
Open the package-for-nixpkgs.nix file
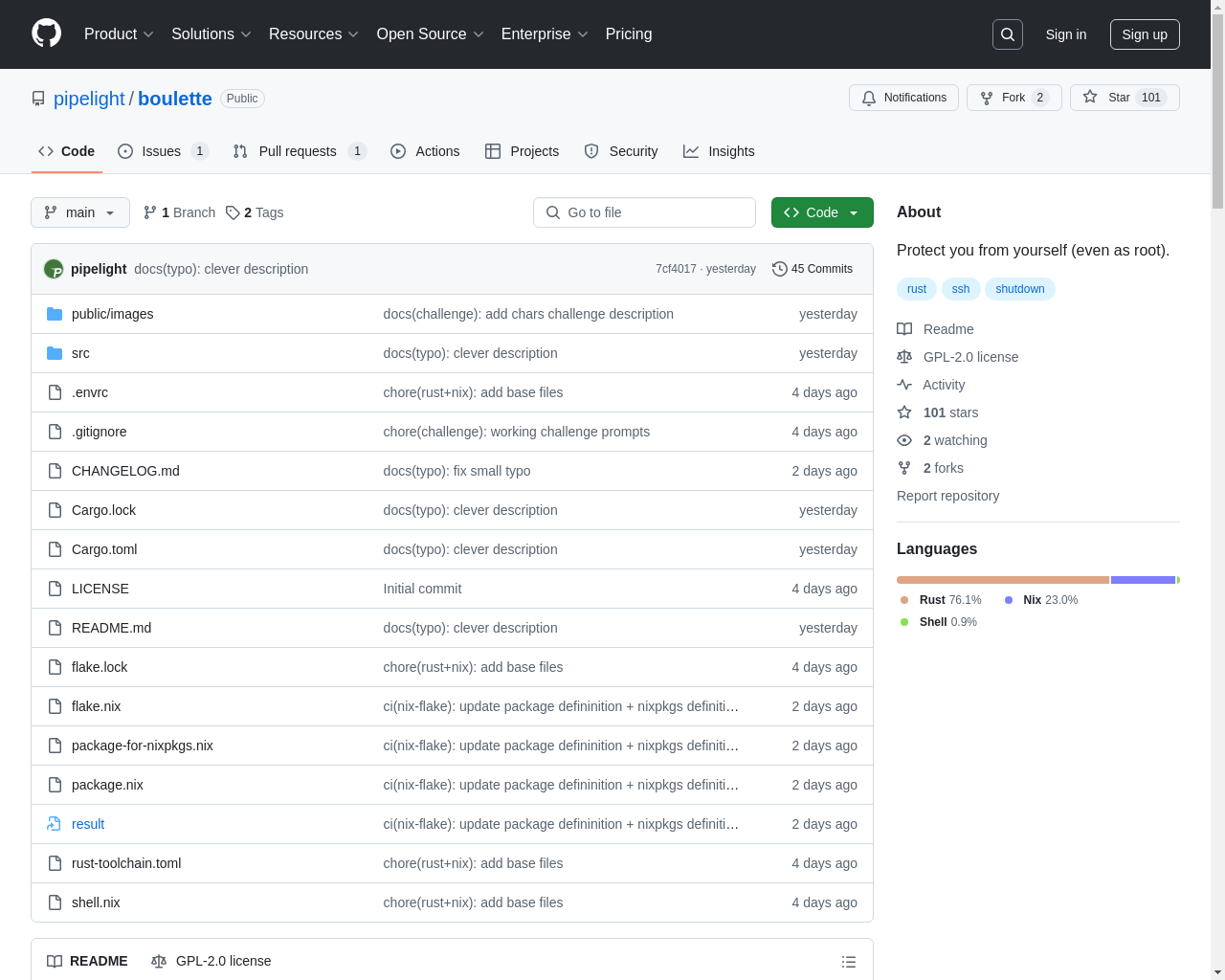pos(143,746)
